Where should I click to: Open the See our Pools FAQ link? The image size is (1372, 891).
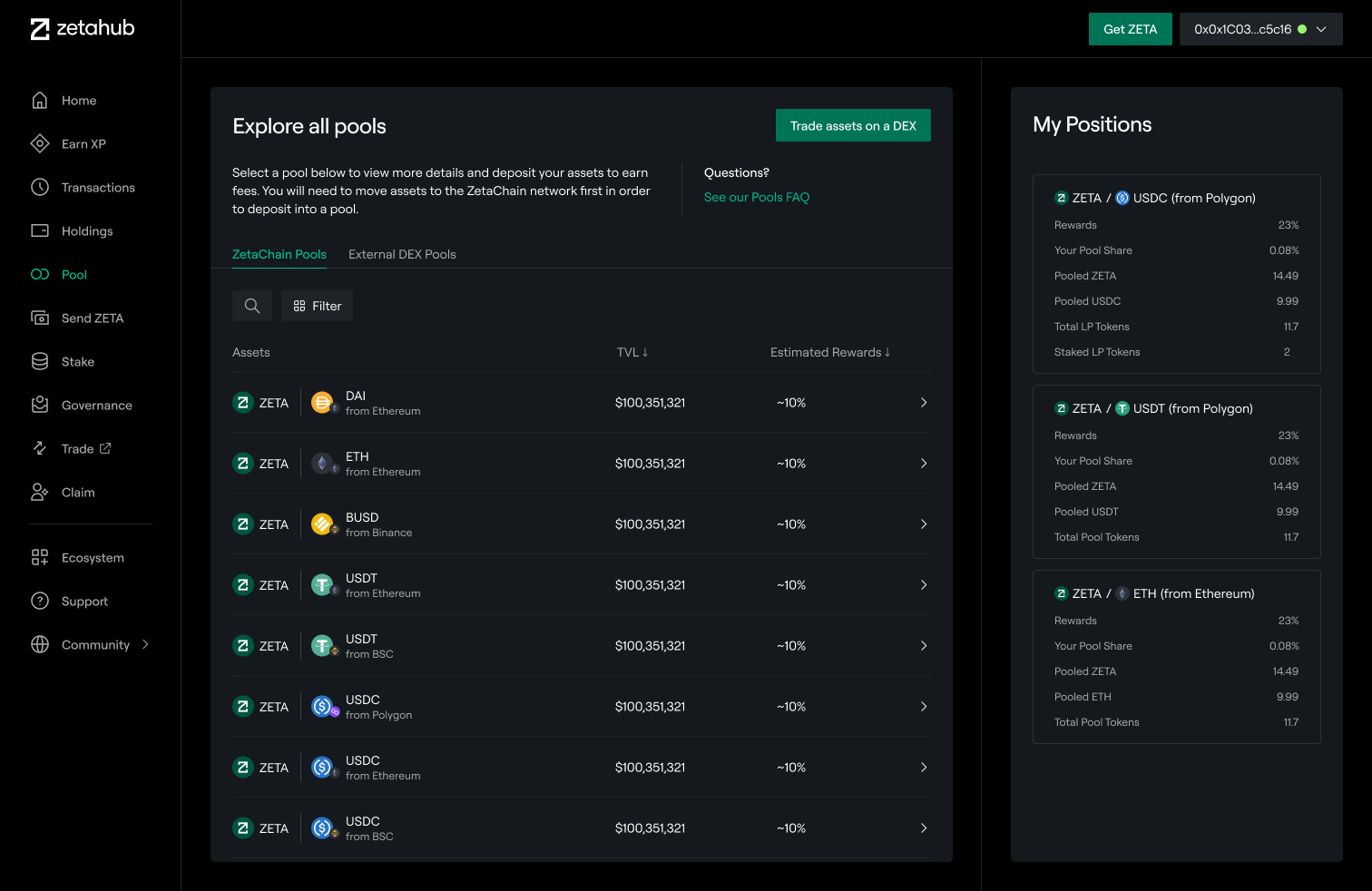756,198
